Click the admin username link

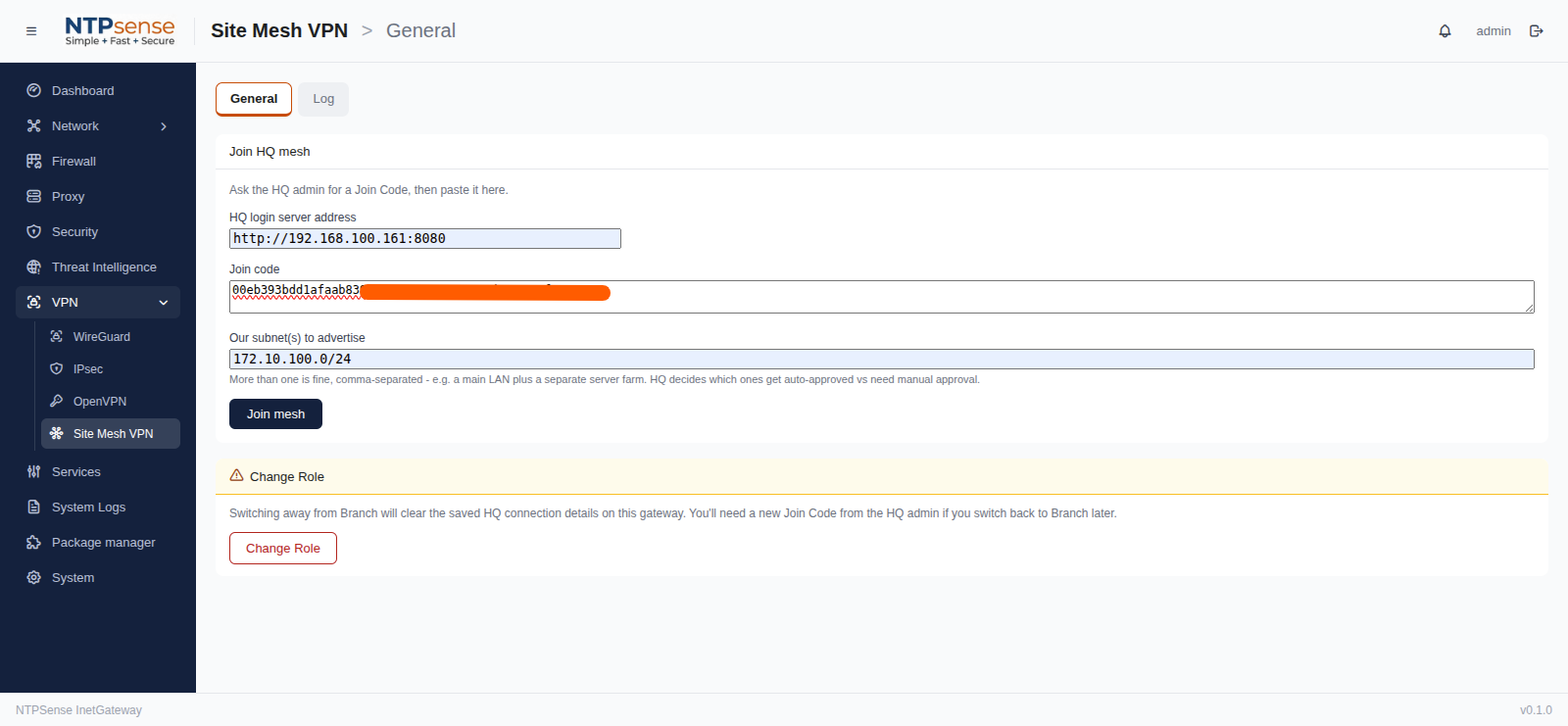click(1494, 31)
